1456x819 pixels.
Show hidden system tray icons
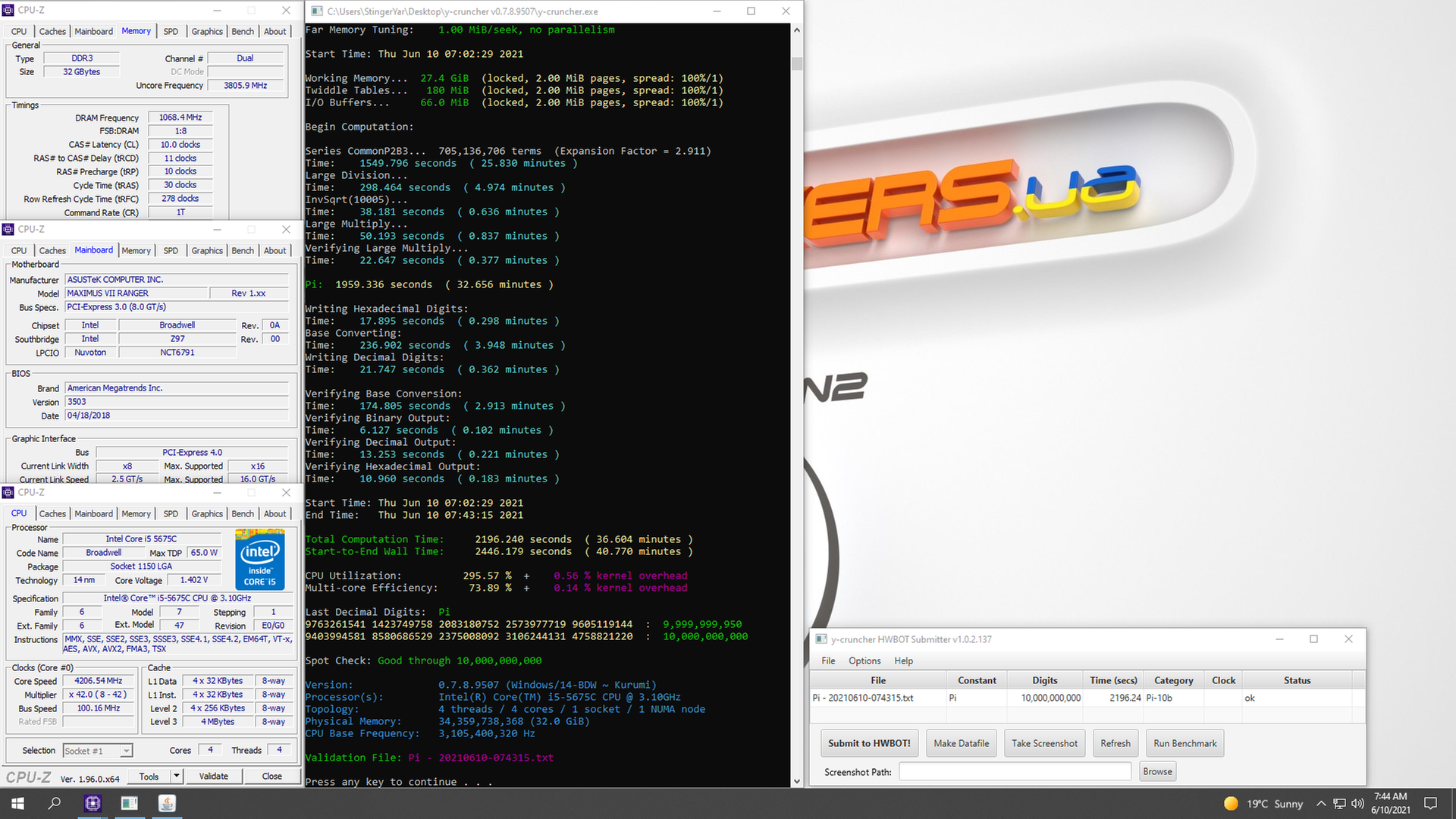click(1321, 804)
